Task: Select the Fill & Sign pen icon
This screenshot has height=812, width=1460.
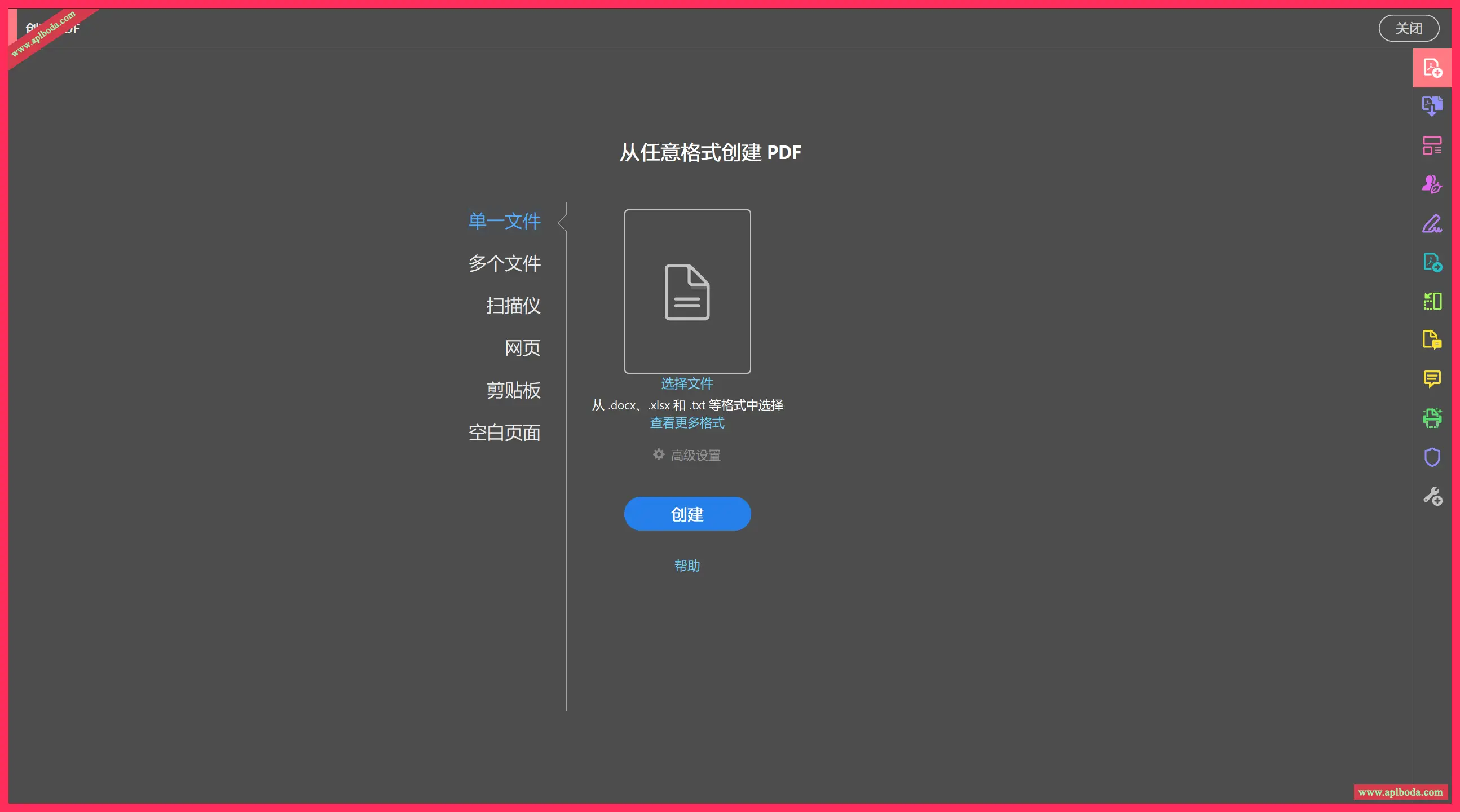Action: (x=1432, y=223)
